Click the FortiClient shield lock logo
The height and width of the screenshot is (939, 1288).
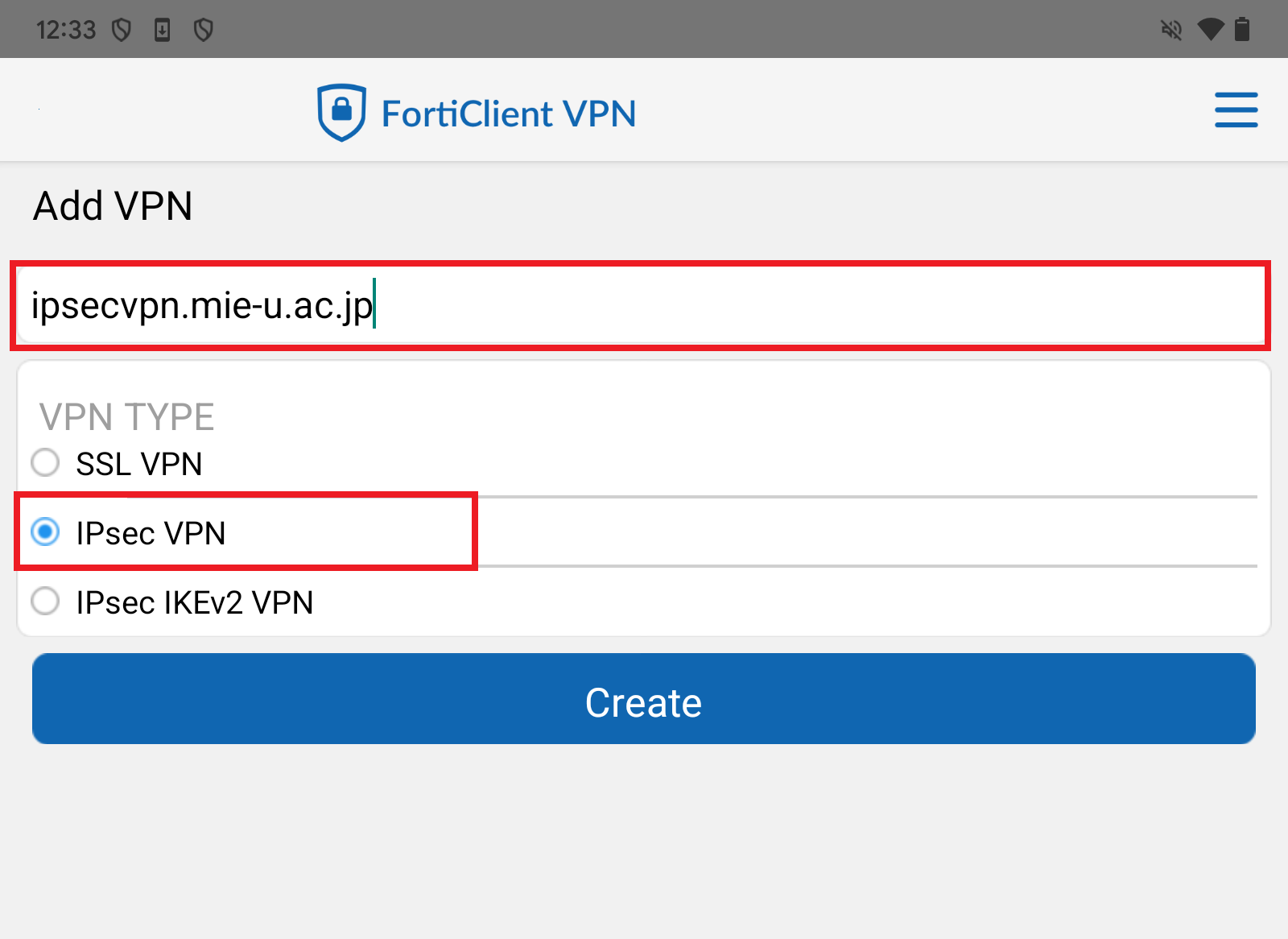[x=342, y=112]
